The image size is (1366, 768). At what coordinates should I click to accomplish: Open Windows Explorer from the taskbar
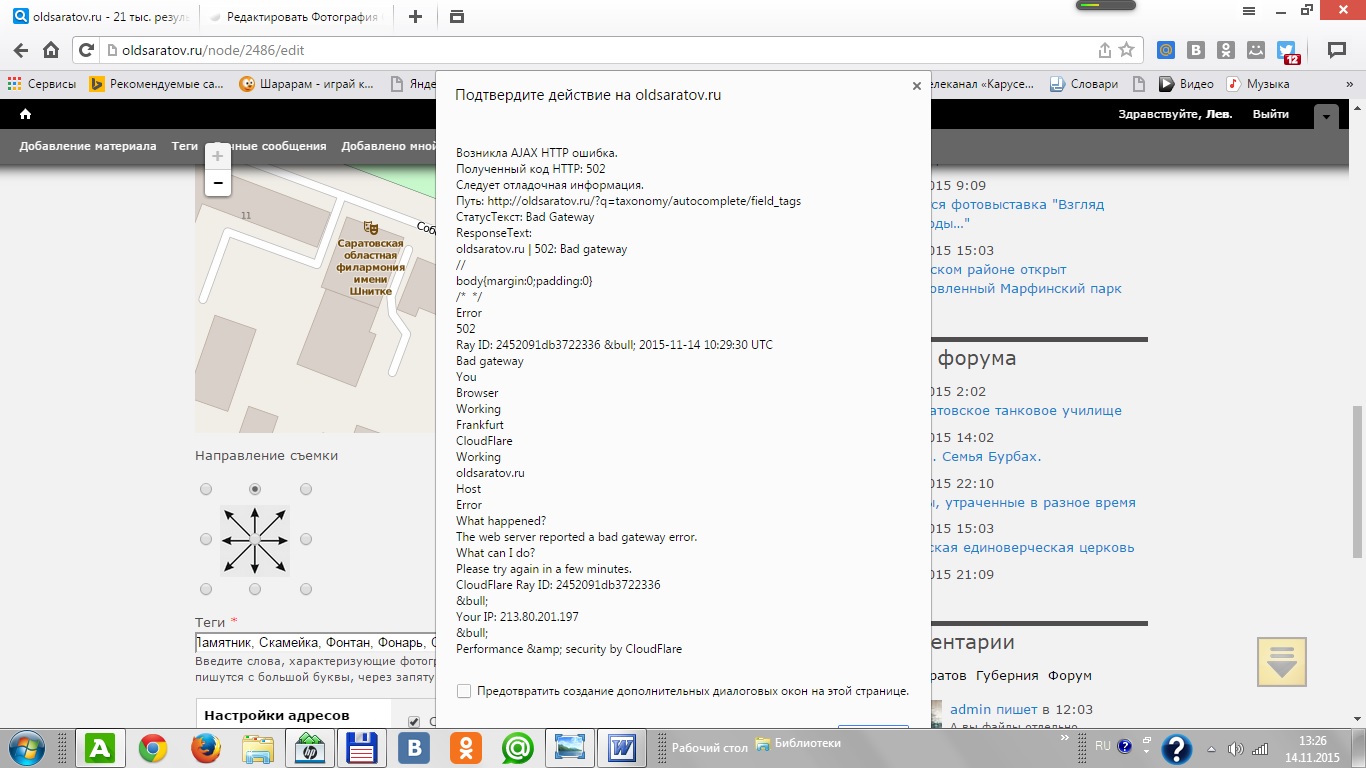(258, 748)
